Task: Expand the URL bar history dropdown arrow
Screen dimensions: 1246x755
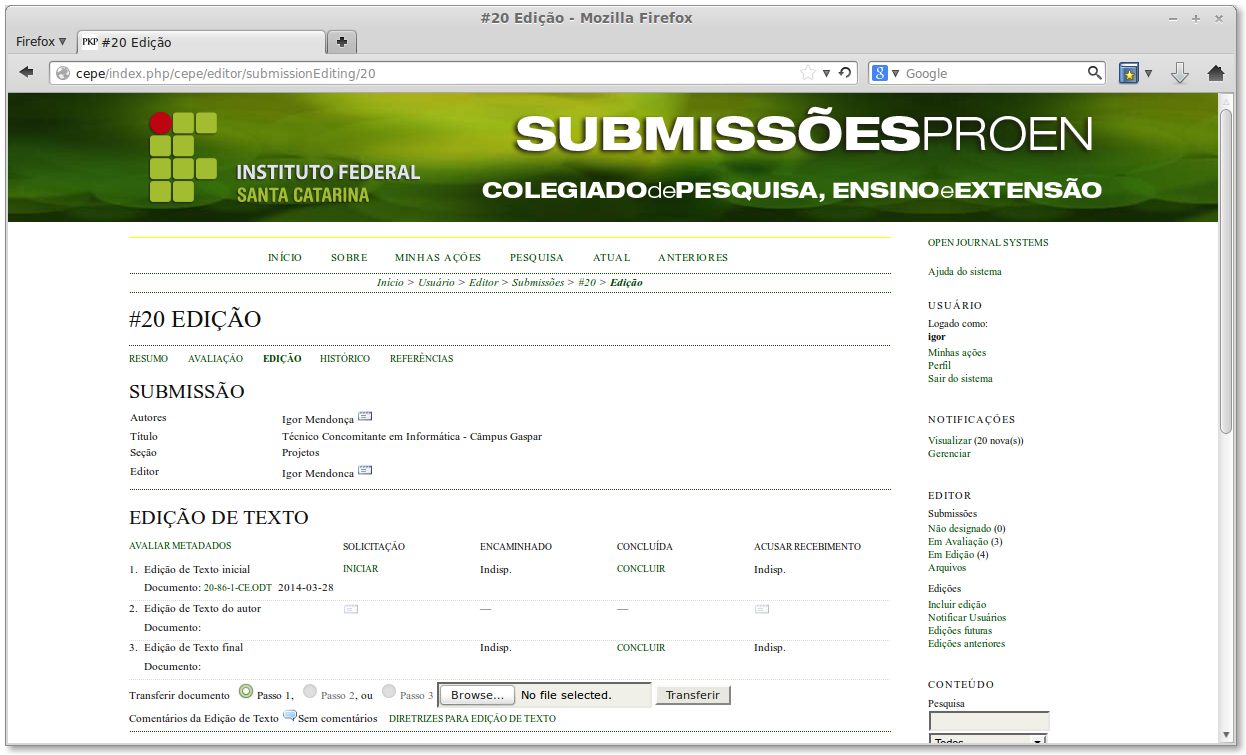Action: (x=827, y=73)
